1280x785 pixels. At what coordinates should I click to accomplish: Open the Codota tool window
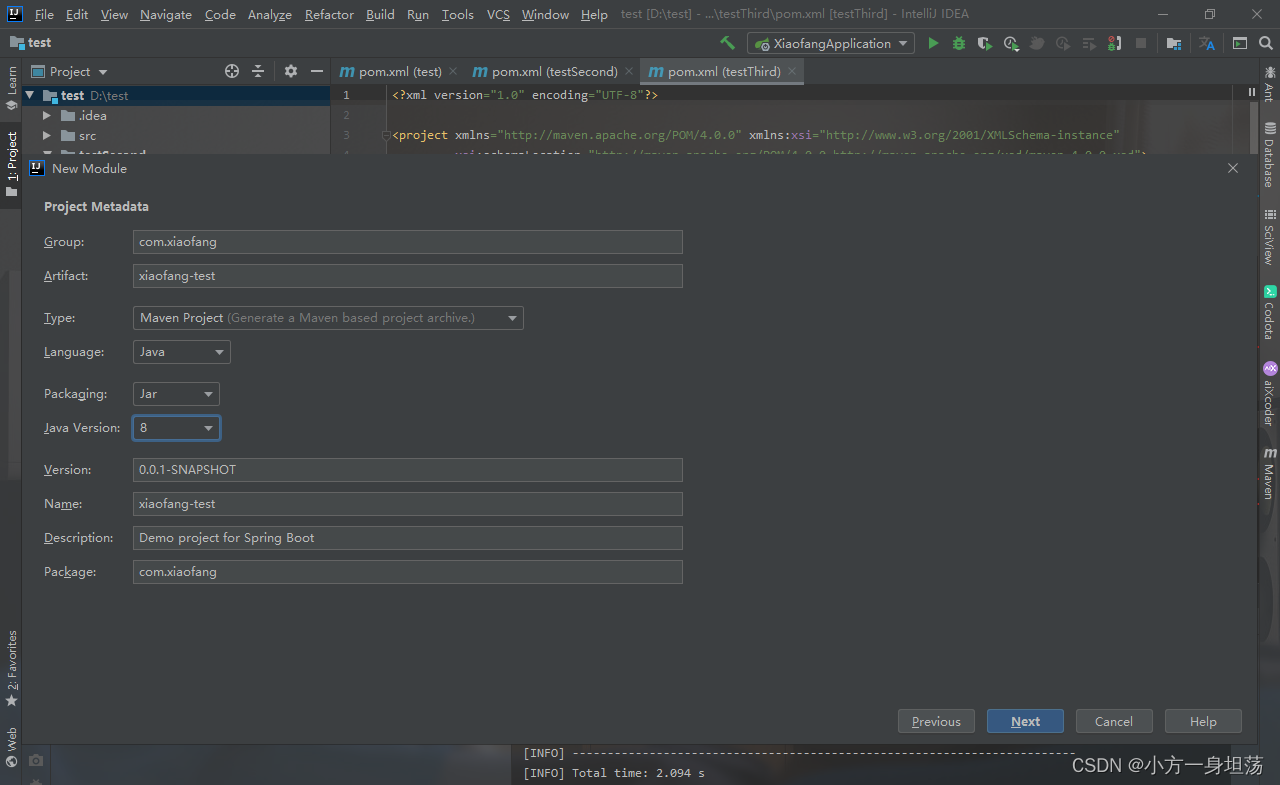point(1270,312)
